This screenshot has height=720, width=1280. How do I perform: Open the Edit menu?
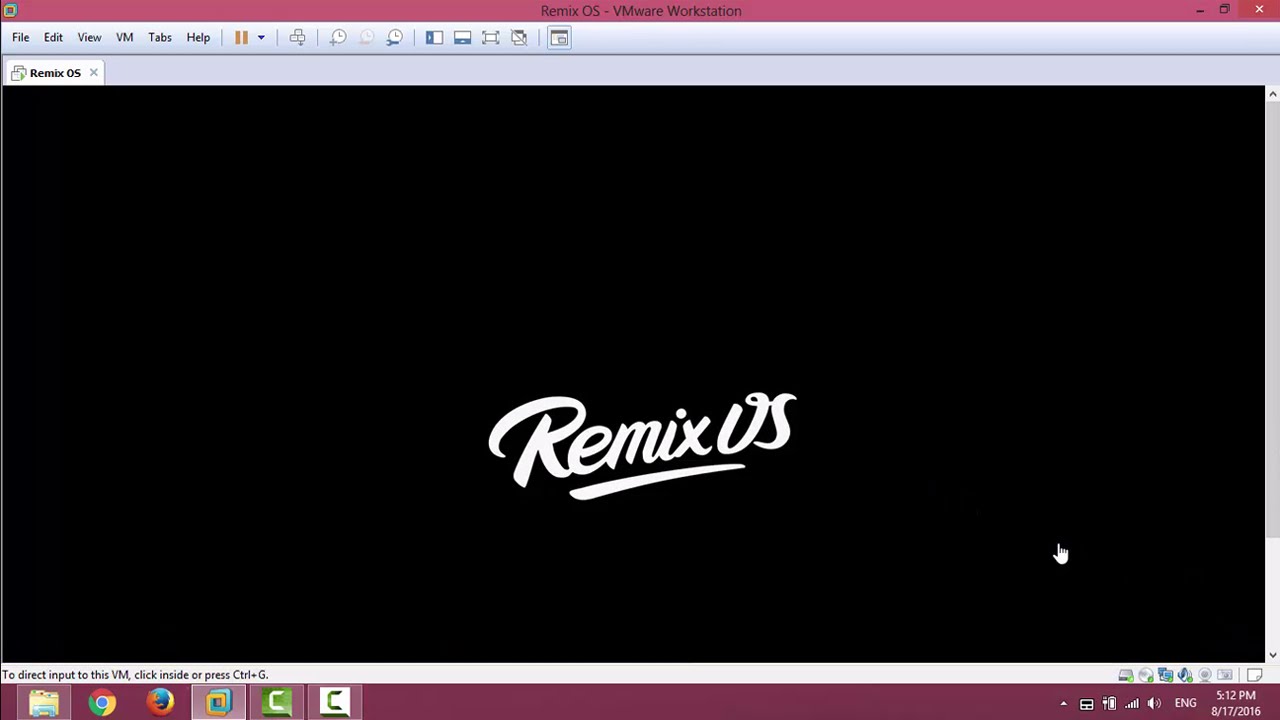(x=53, y=37)
